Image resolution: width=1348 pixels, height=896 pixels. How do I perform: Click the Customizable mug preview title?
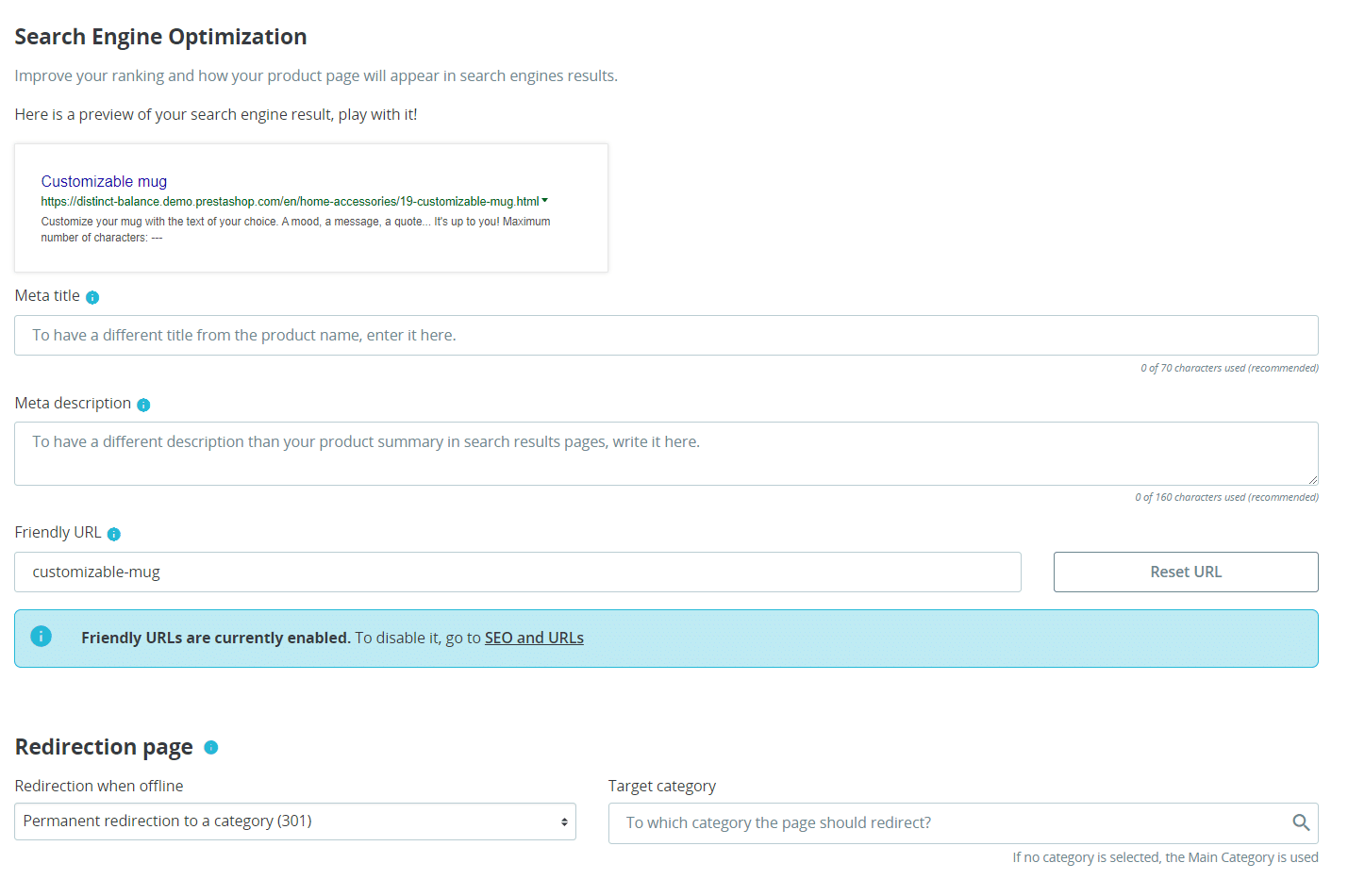pos(104,181)
